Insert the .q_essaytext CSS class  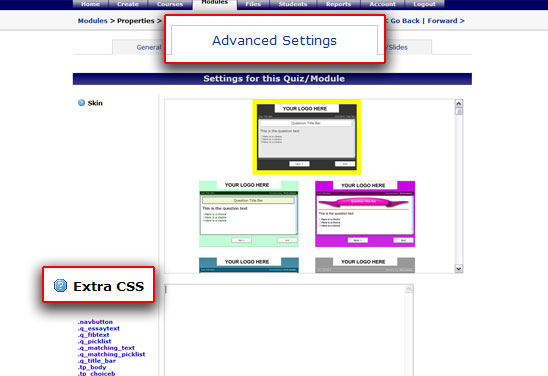point(99,328)
